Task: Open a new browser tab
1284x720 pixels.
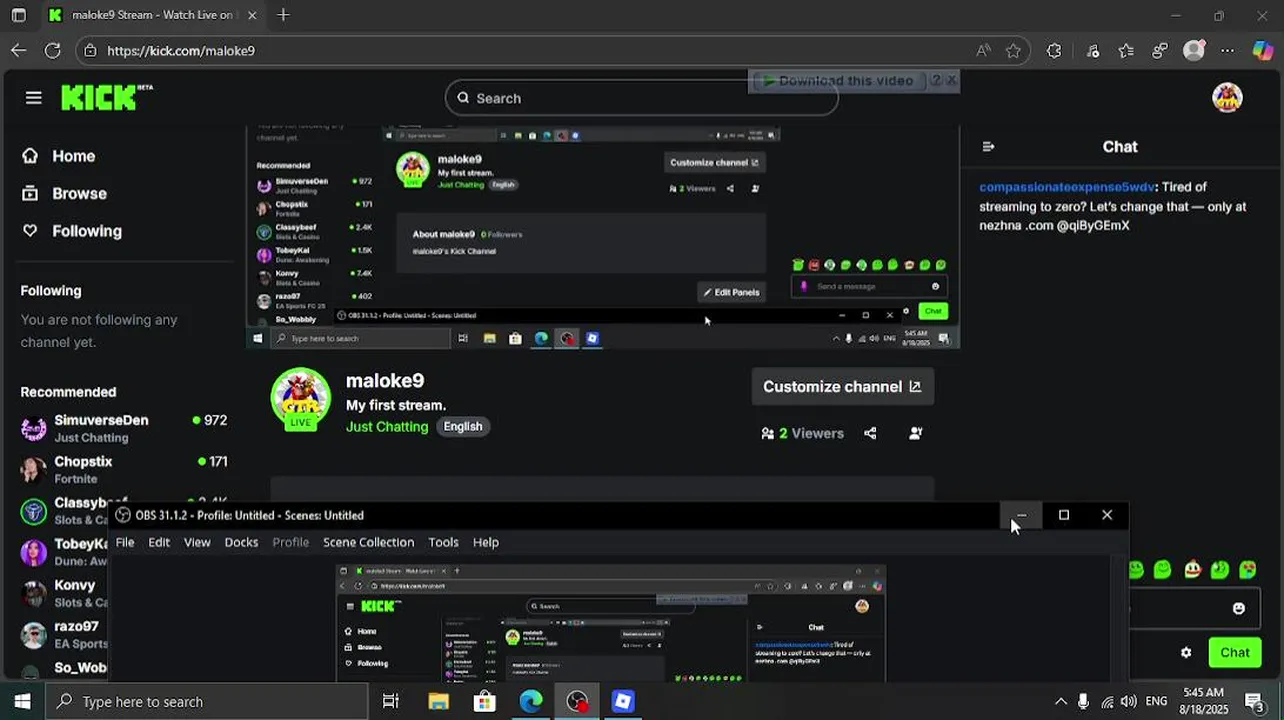Action: (283, 15)
